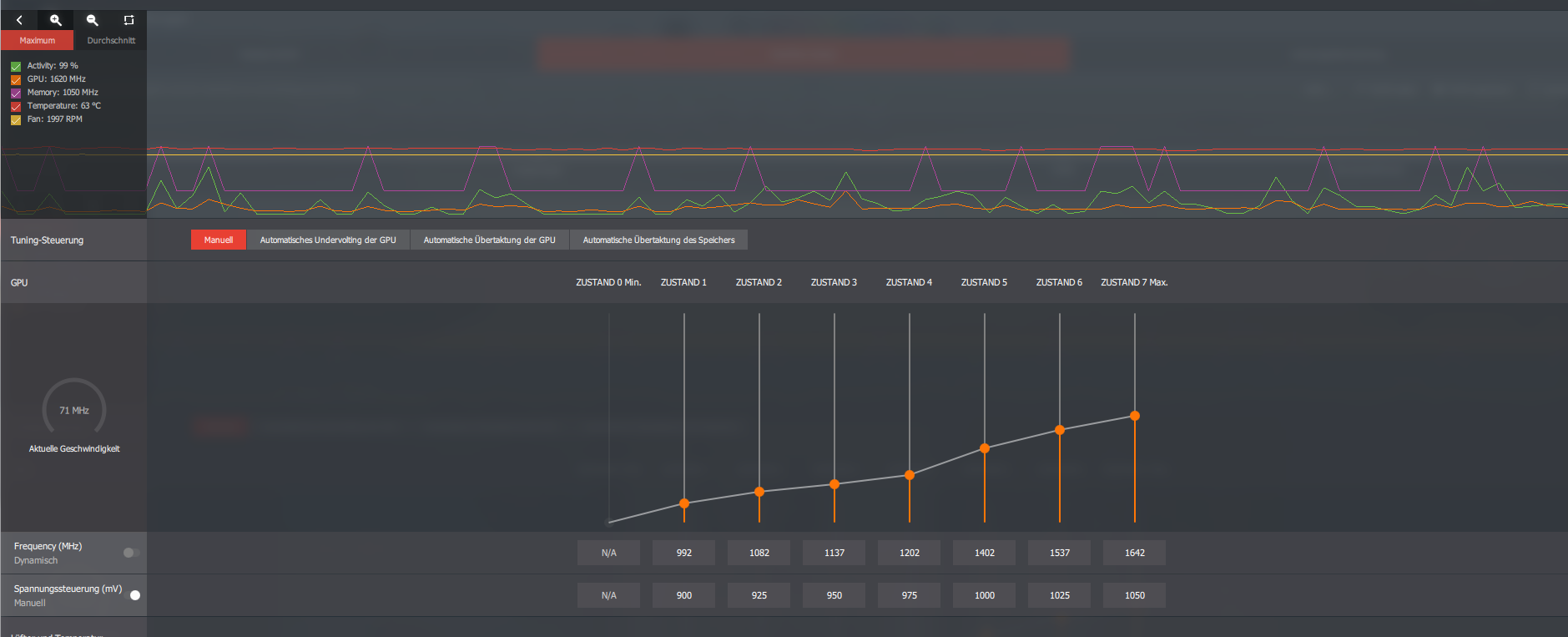
Task: Click the frequency field showing 1202
Action: point(910,553)
